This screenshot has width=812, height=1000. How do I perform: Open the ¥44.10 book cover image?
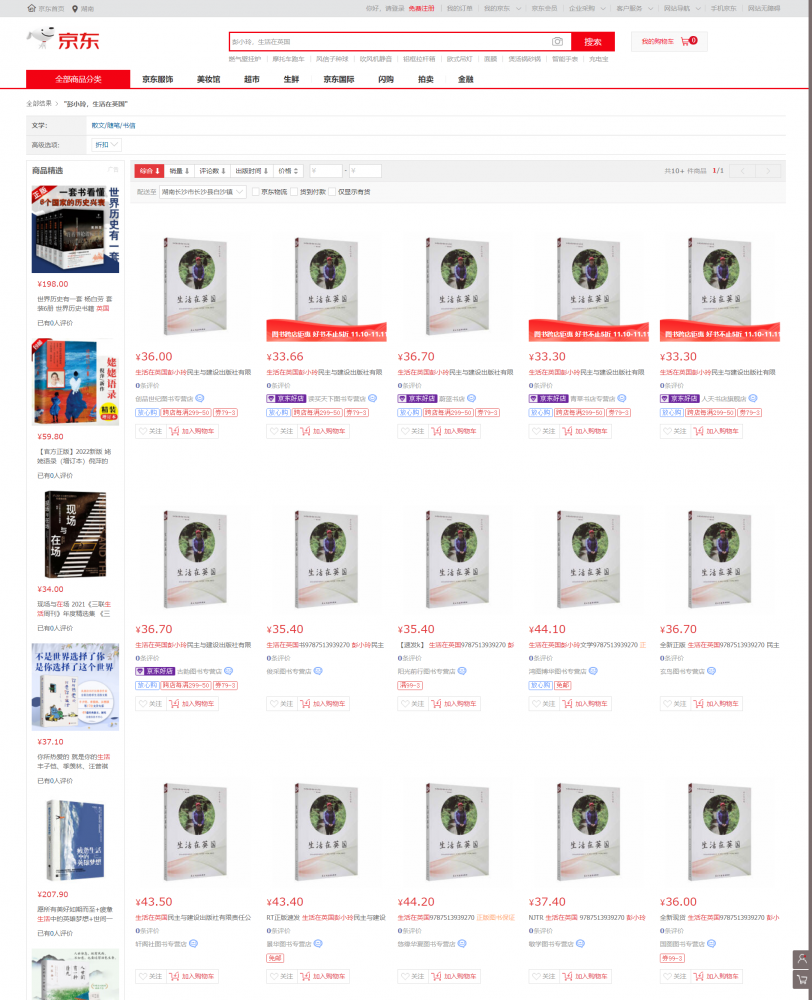pos(589,559)
